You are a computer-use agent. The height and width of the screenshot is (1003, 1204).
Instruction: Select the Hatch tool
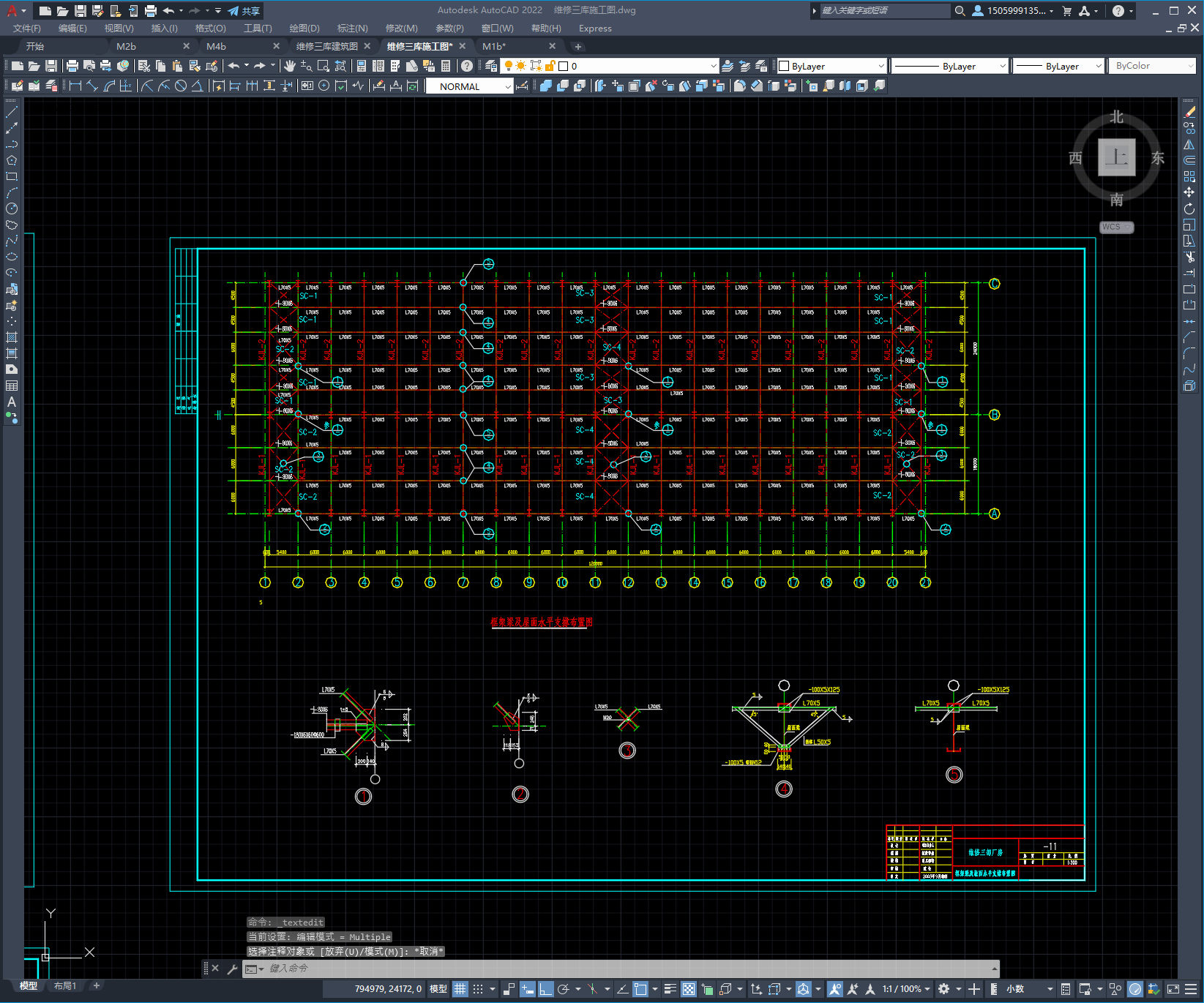pyautogui.click(x=12, y=337)
